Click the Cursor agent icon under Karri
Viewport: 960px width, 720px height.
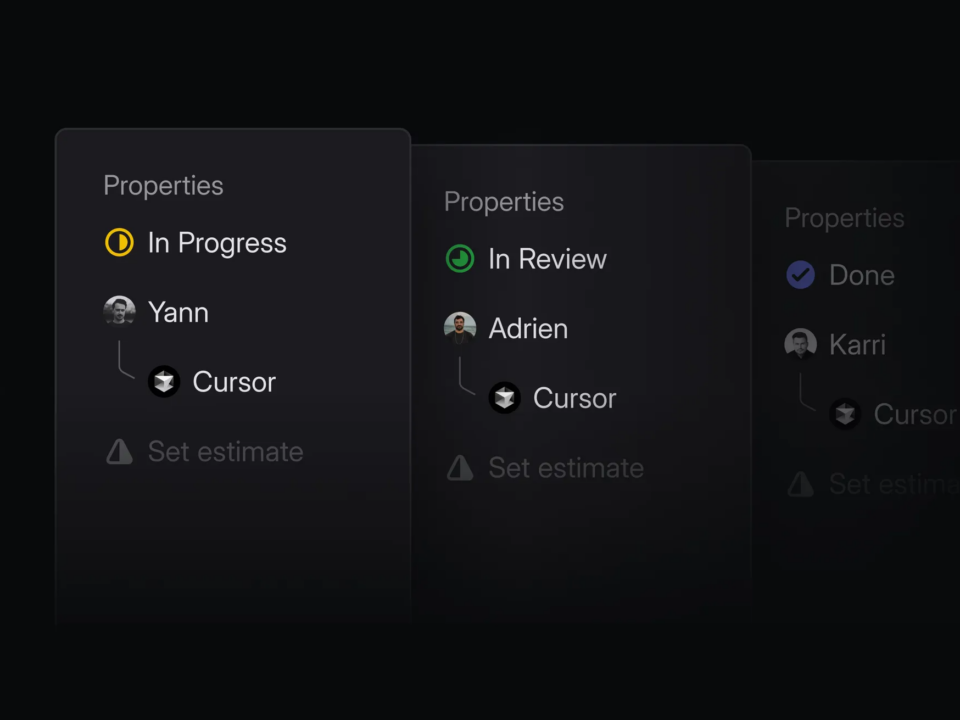click(845, 414)
